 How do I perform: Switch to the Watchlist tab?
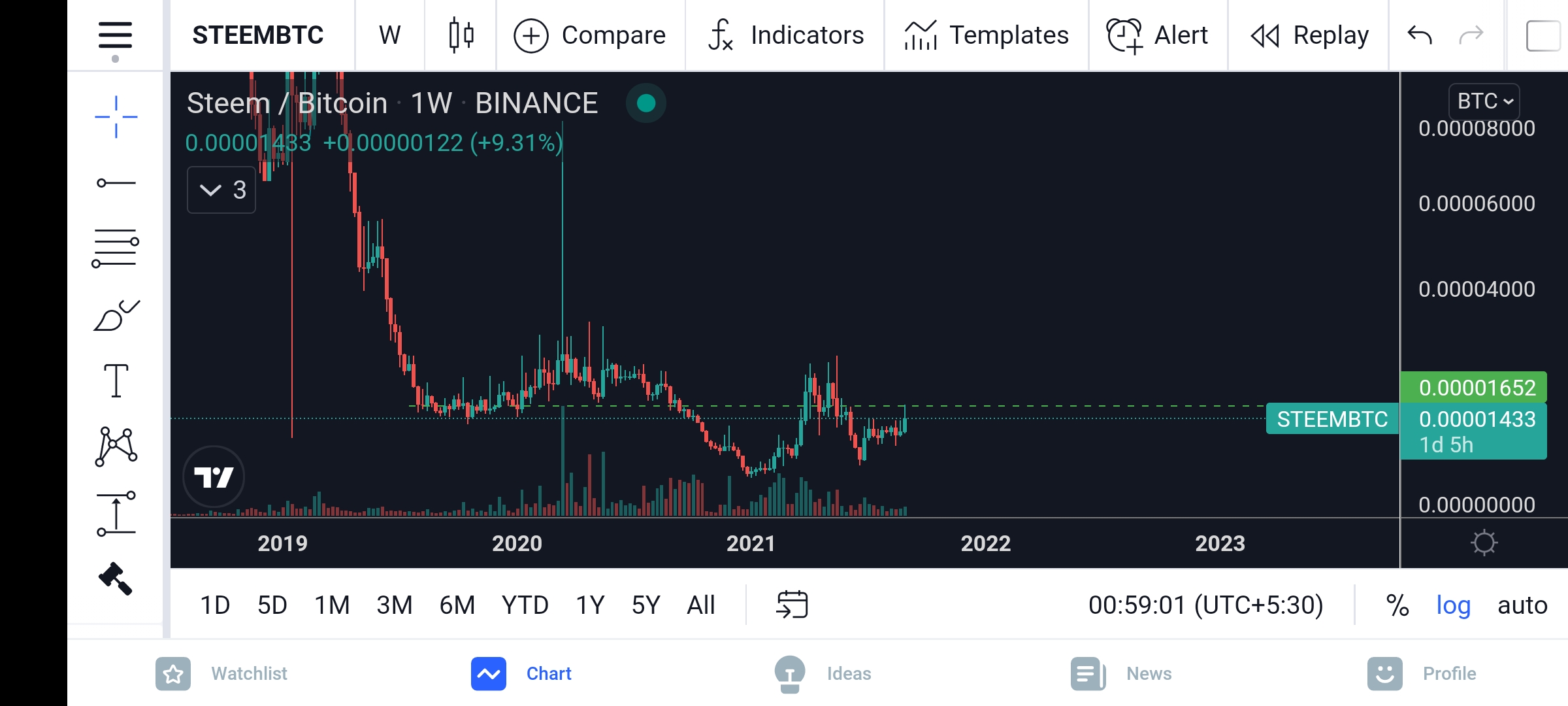pyautogui.click(x=222, y=673)
